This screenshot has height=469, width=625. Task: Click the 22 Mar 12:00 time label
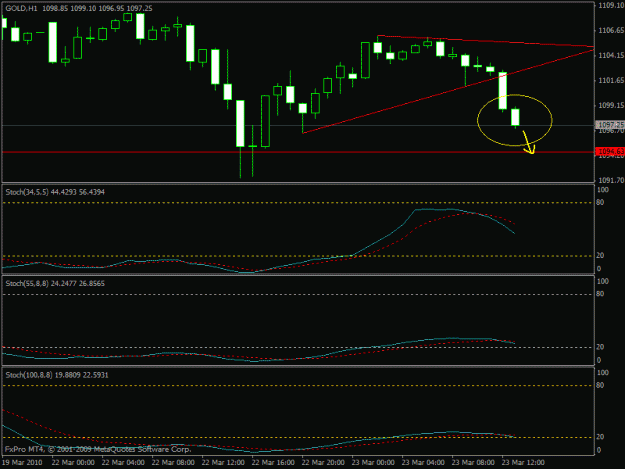223,462
